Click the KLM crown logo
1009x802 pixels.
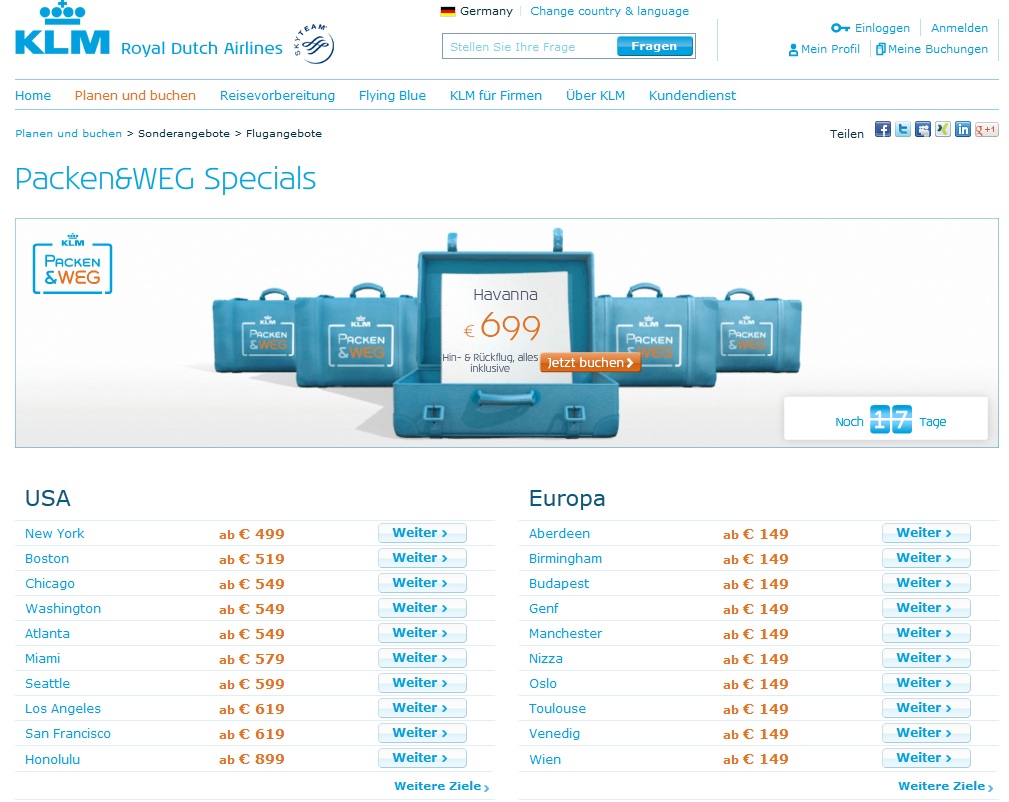[x=62, y=28]
